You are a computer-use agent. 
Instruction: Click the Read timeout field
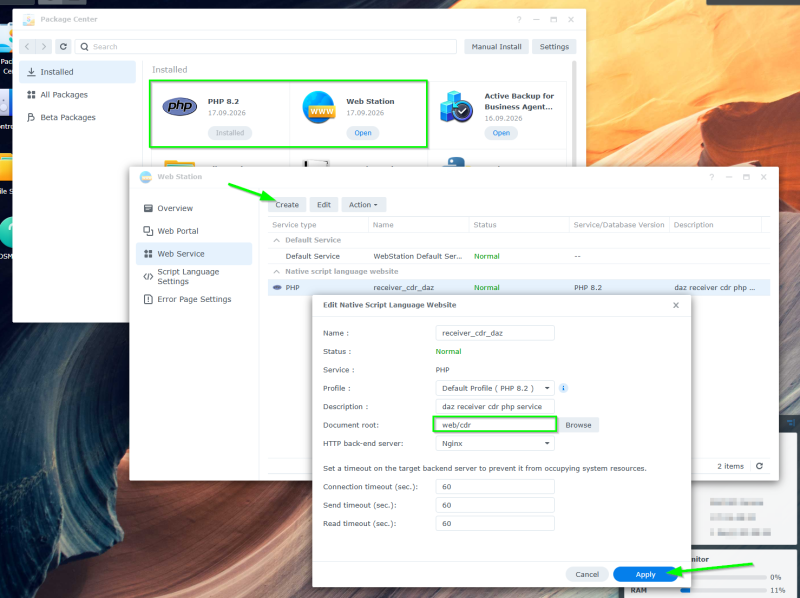coord(495,524)
